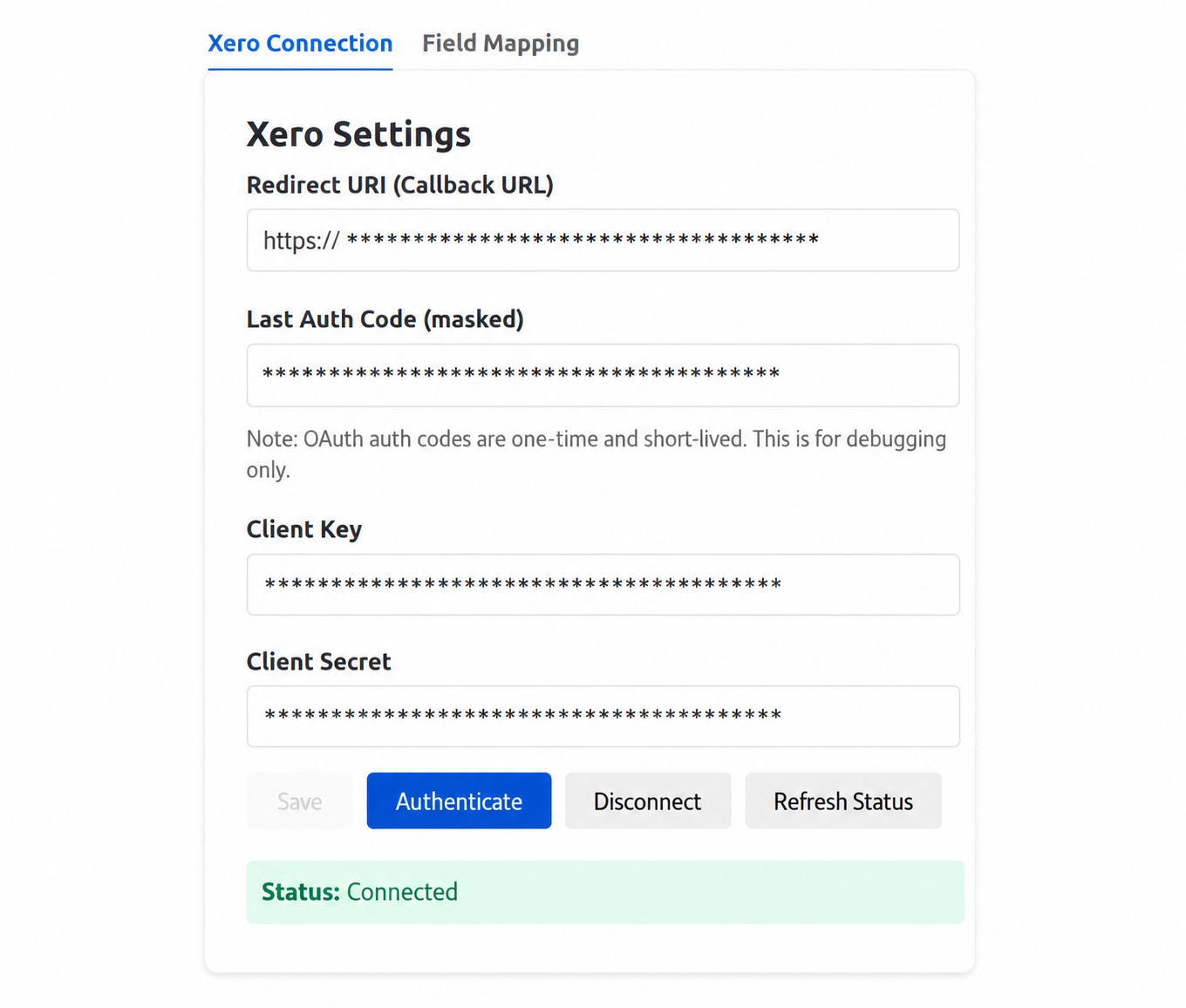Click the "Client Key" label
Image resolution: width=1186 pixels, height=1008 pixels.
(304, 529)
